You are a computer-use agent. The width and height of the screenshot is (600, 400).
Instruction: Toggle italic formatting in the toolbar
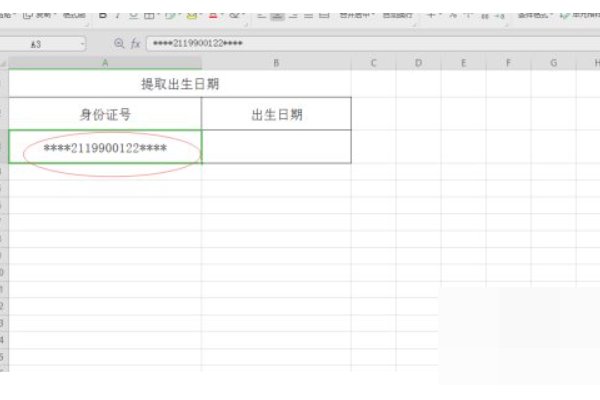pos(118,16)
